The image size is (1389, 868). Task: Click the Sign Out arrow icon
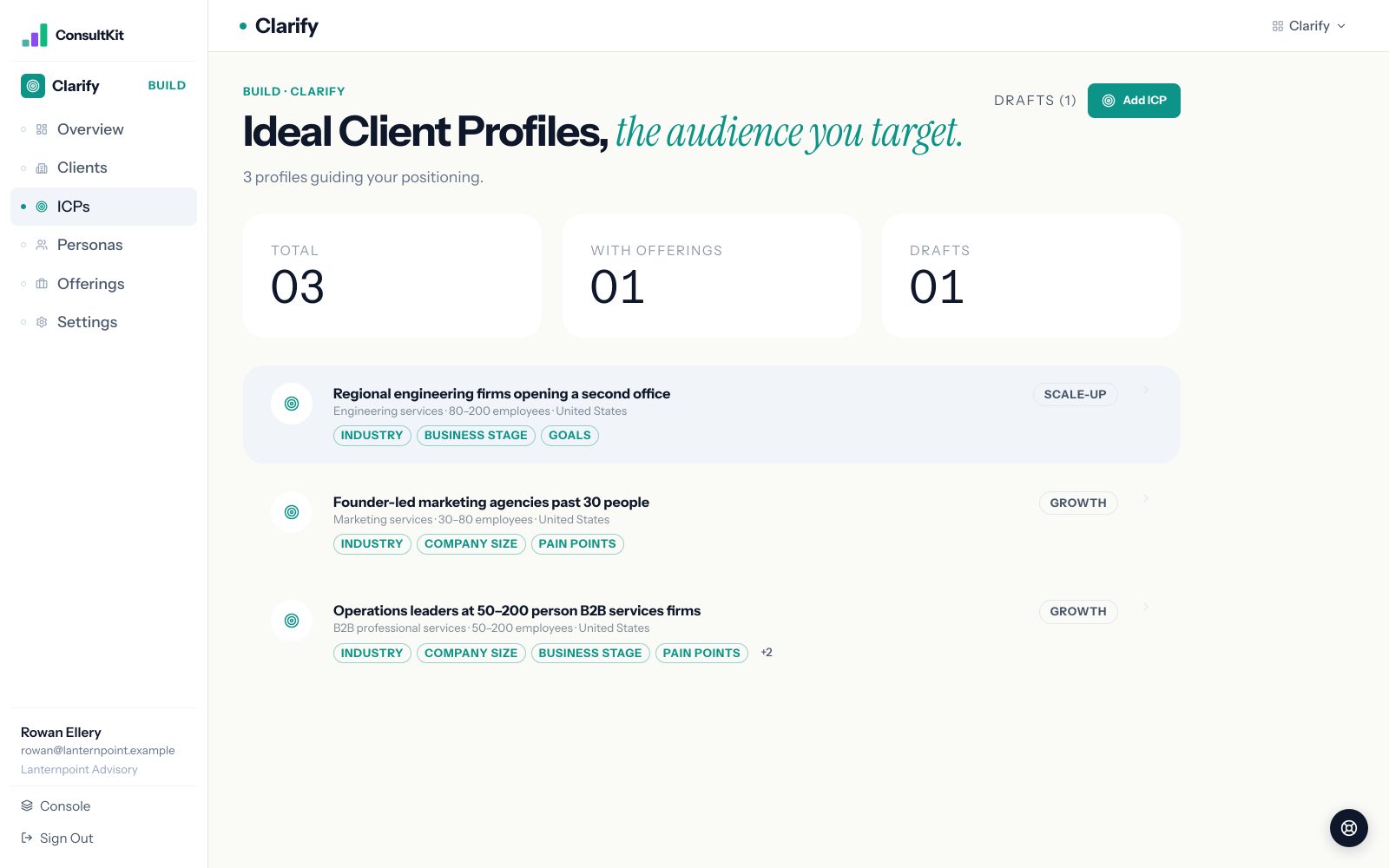click(27, 838)
